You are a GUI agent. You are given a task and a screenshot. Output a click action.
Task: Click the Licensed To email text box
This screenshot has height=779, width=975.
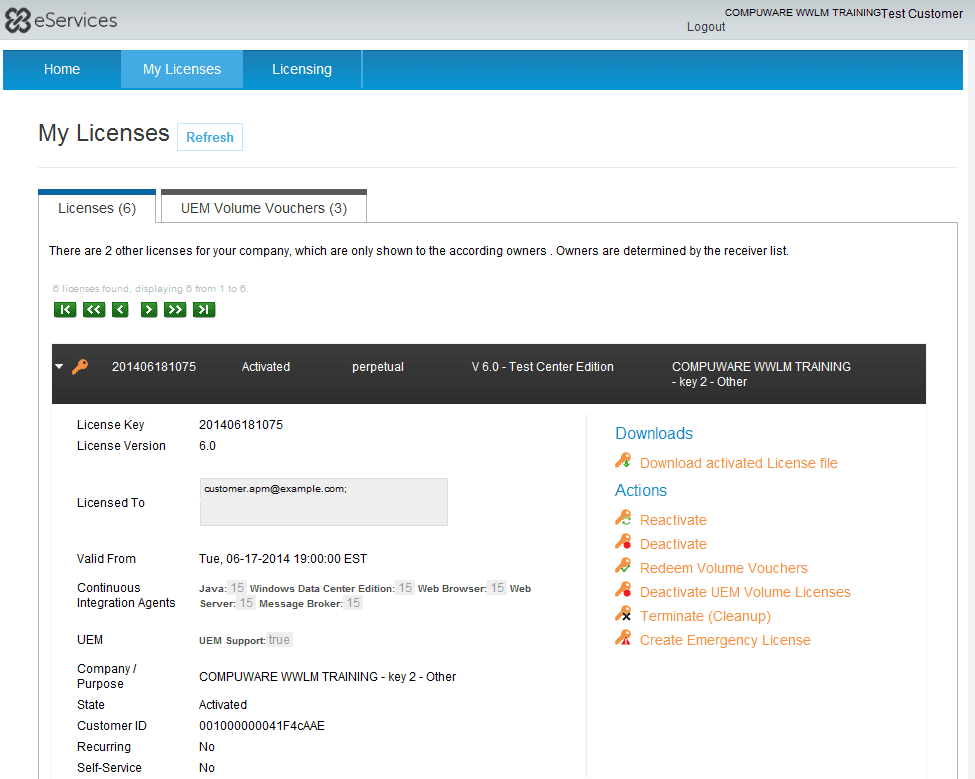(x=323, y=502)
